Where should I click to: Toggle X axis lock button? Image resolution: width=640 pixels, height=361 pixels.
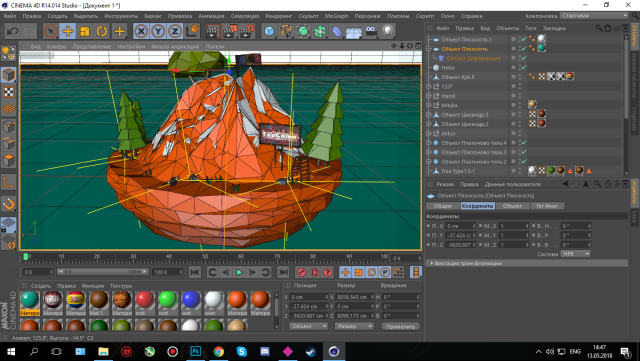pos(141,31)
